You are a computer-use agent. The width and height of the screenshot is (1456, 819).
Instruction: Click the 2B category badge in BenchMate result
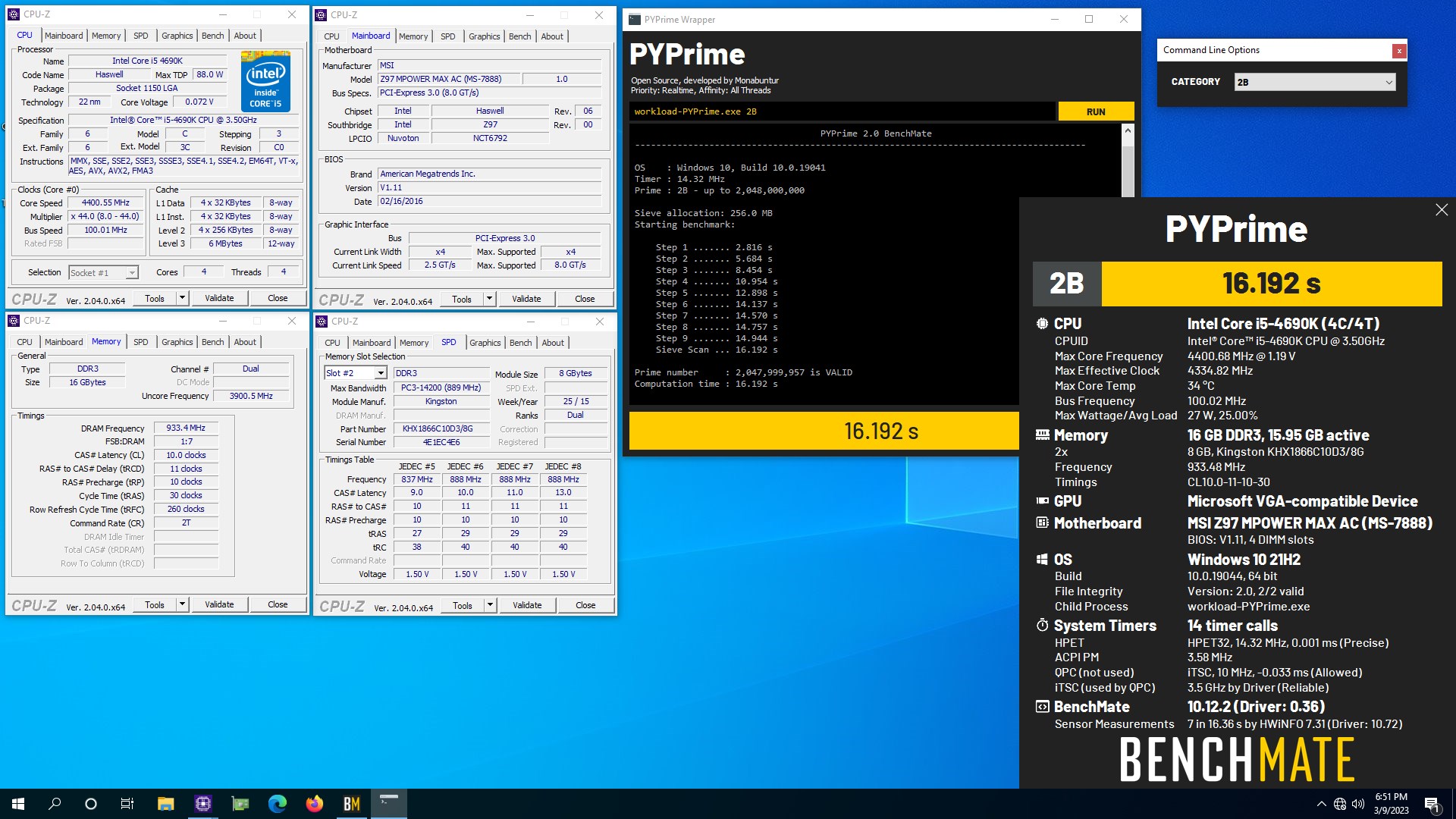point(1067,284)
